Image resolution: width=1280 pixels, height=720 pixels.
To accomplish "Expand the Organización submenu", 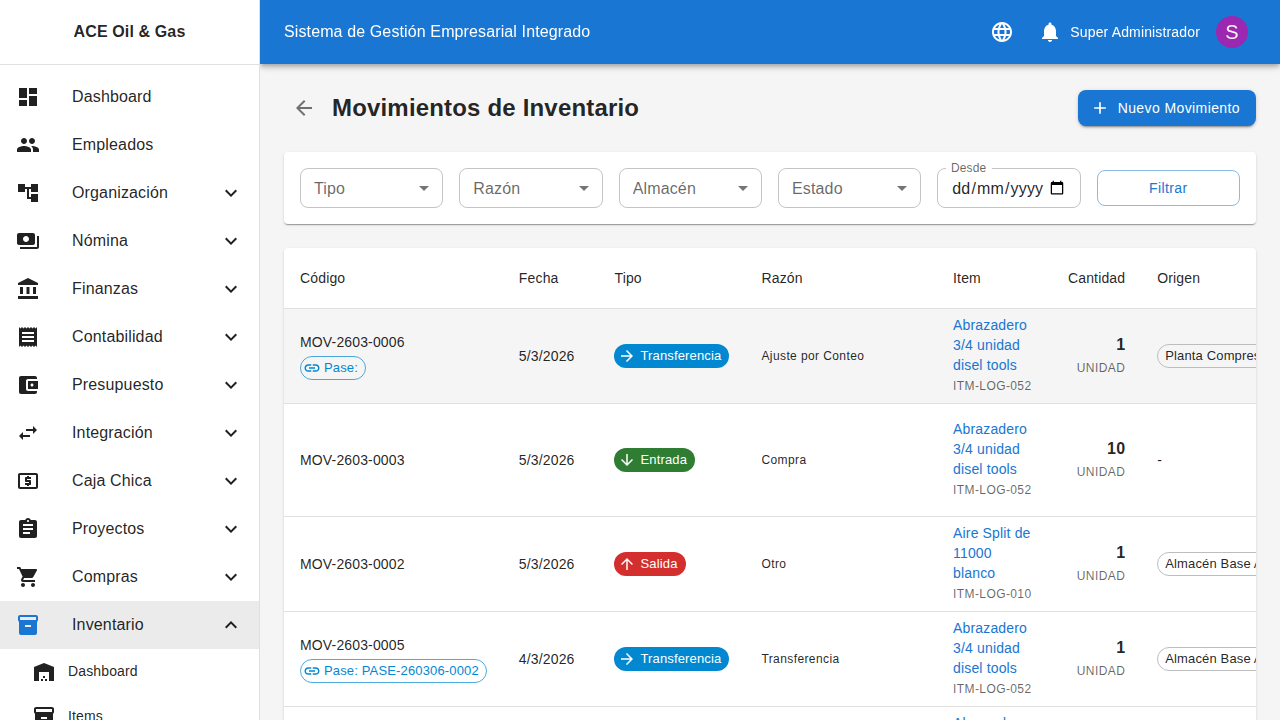I will [x=231, y=192].
